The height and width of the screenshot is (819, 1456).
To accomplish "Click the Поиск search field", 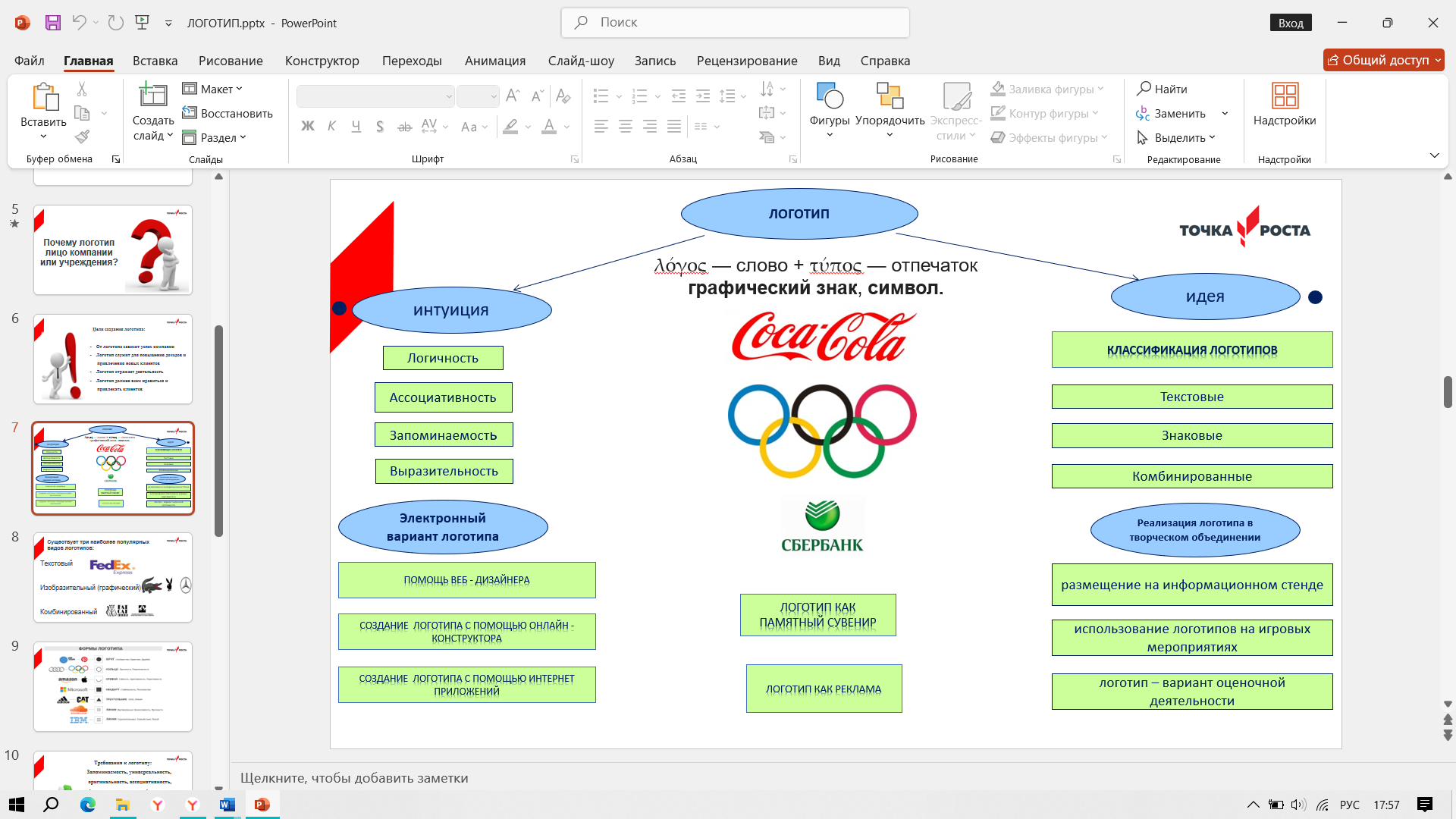I will pos(735,23).
